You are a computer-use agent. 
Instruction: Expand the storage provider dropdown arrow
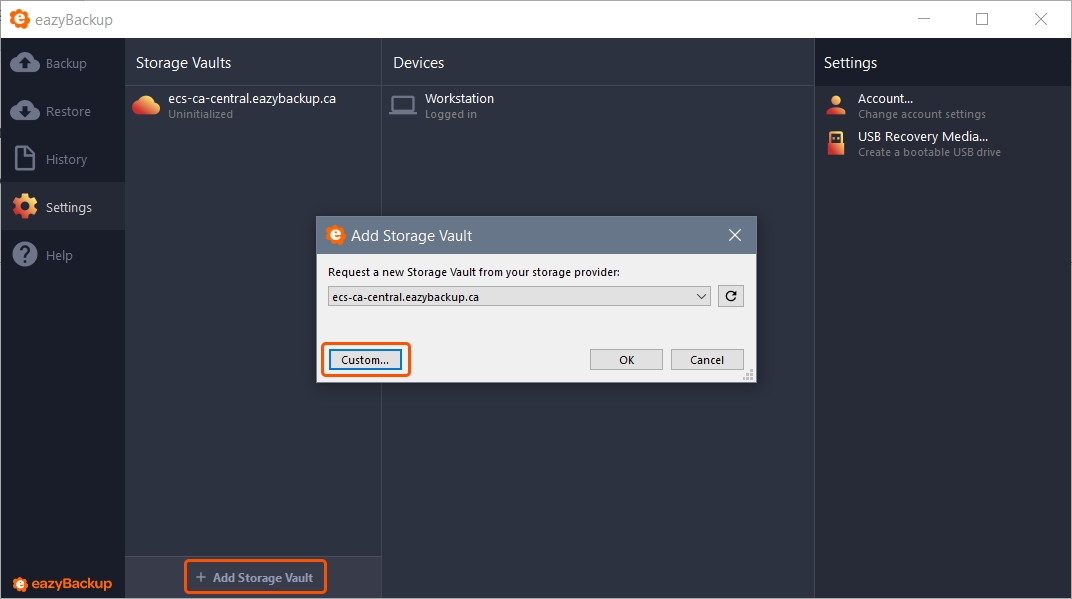click(x=701, y=296)
